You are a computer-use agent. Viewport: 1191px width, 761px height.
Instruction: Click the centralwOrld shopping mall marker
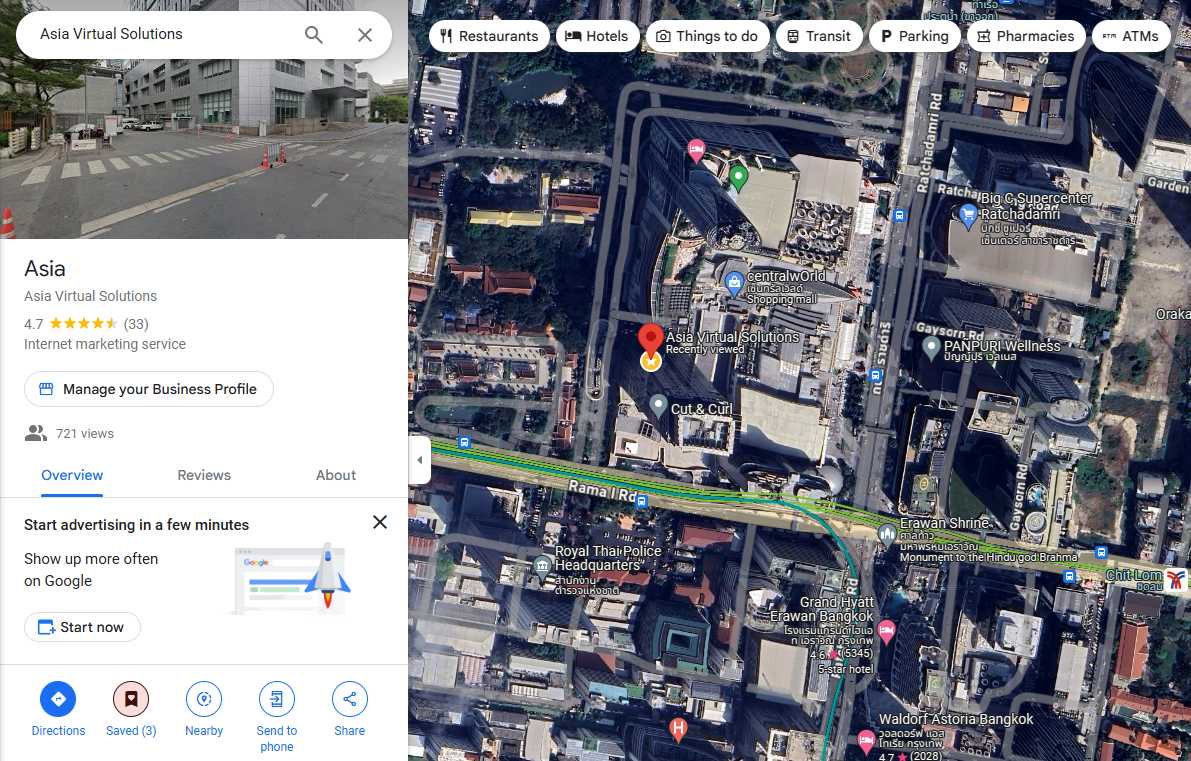735,284
